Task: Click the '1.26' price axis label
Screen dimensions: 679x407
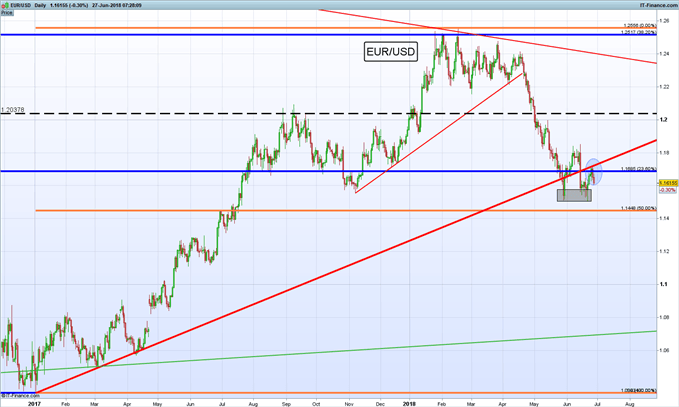Action: click(664, 20)
